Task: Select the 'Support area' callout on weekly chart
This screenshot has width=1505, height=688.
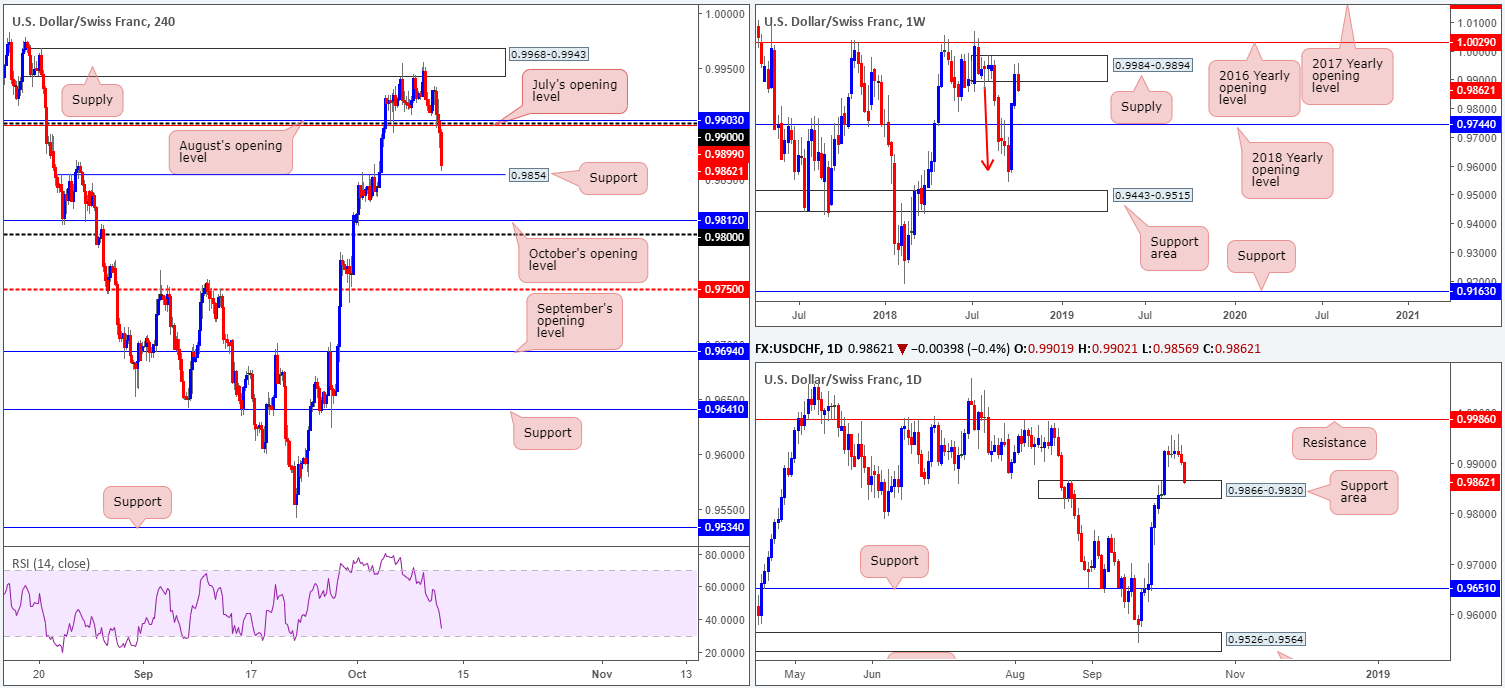Action: [x=1174, y=249]
